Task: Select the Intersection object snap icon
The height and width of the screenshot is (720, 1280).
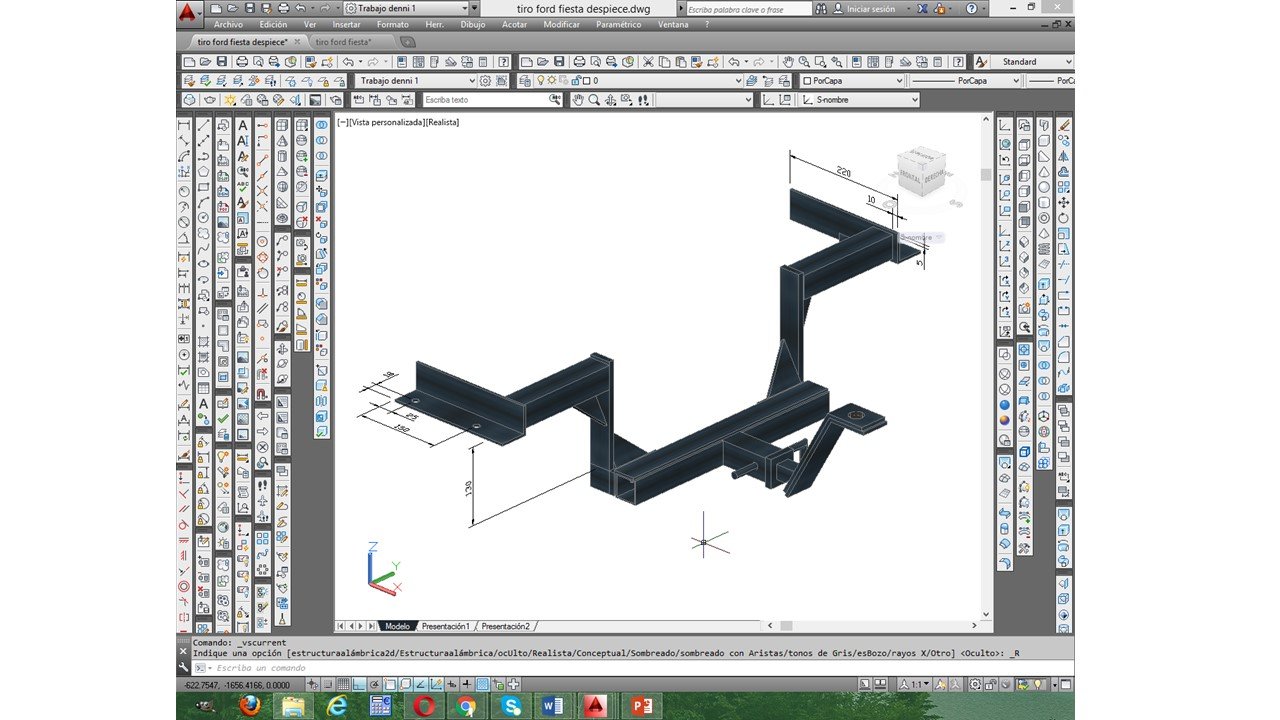Action: (x=262, y=191)
